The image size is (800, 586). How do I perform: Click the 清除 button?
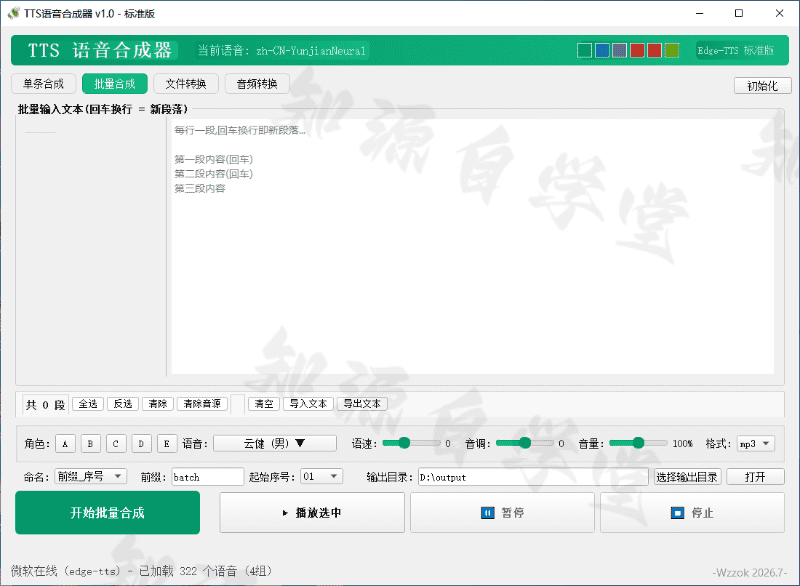click(158, 404)
